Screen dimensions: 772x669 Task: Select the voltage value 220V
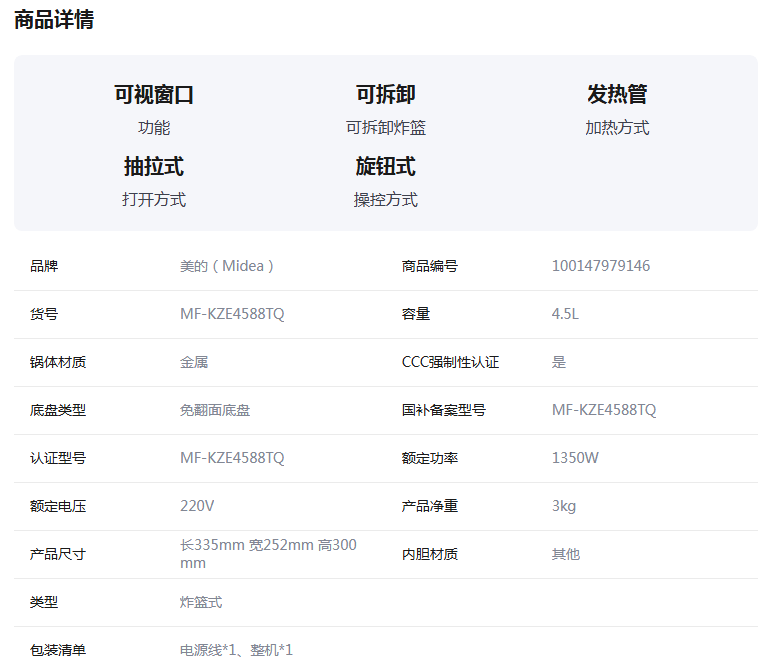pyautogui.click(x=197, y=506)
